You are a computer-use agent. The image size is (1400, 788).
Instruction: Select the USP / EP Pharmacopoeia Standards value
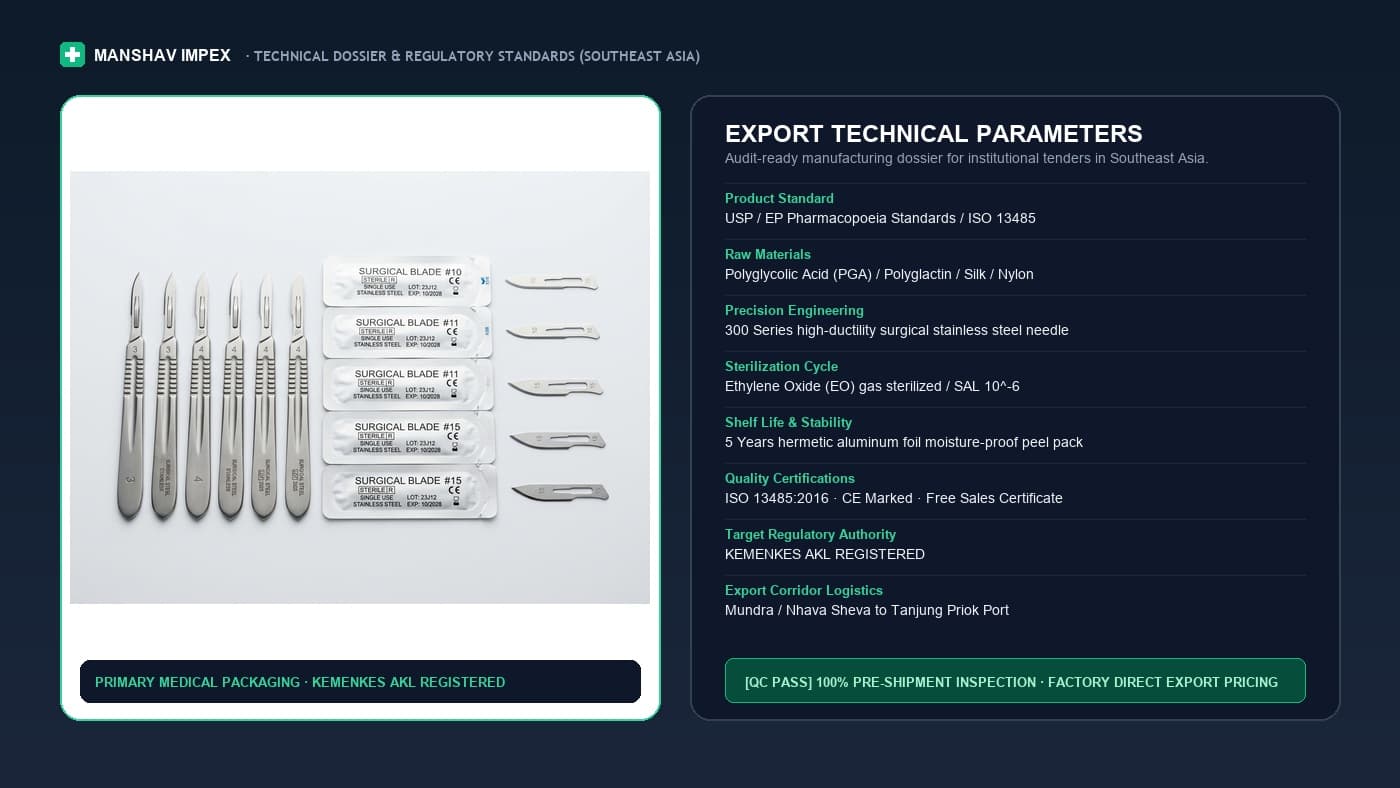880,218
